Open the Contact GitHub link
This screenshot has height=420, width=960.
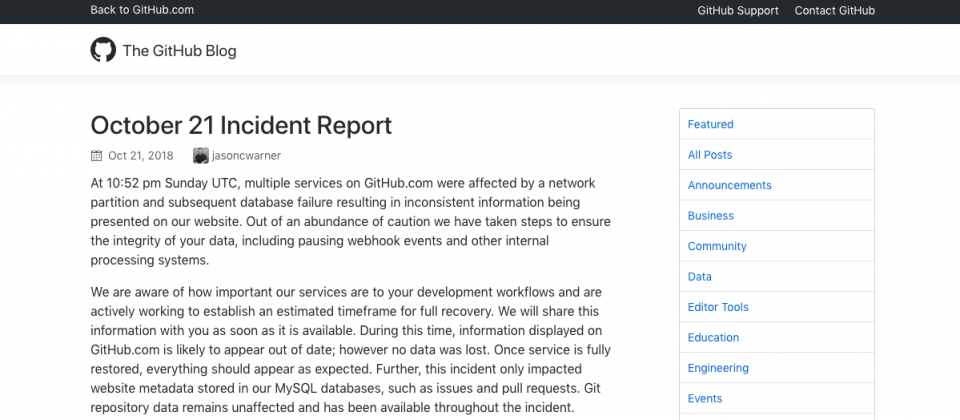pos(834,10)
